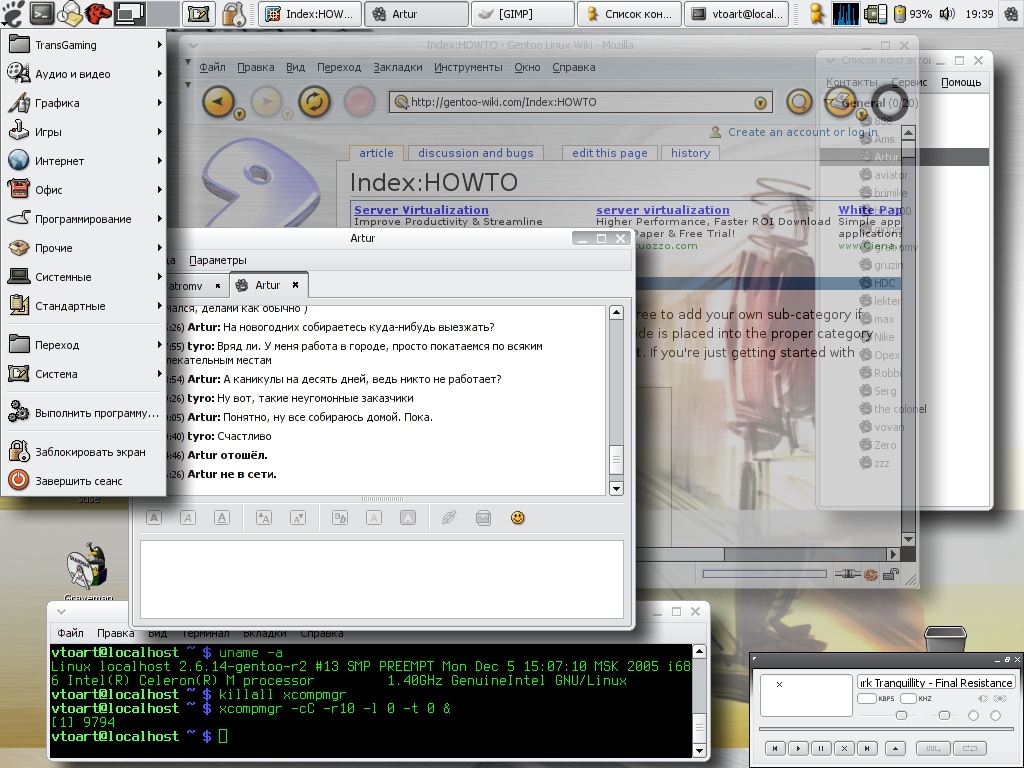The image size is (1024, 768).
Task: Click Create an account or log in link
Action: (803, 132)
